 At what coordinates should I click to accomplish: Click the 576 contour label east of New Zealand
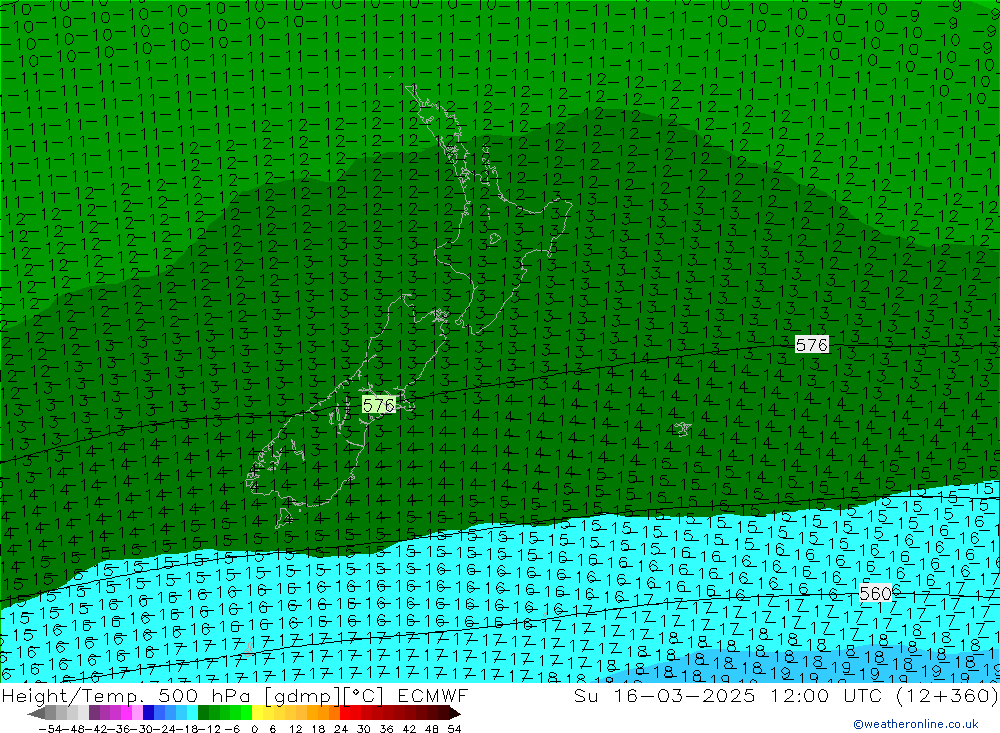coord(812,345)
